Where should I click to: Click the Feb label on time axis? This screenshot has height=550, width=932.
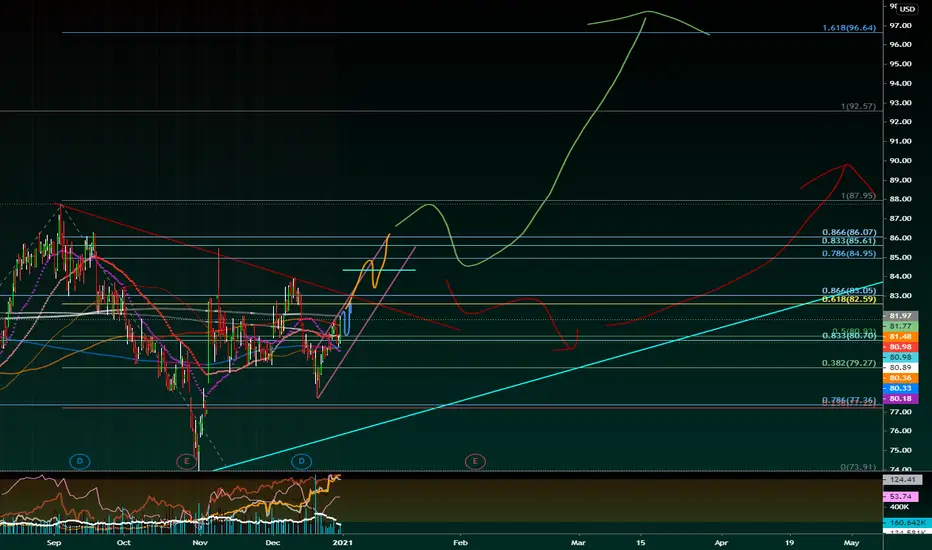[460, 542]
